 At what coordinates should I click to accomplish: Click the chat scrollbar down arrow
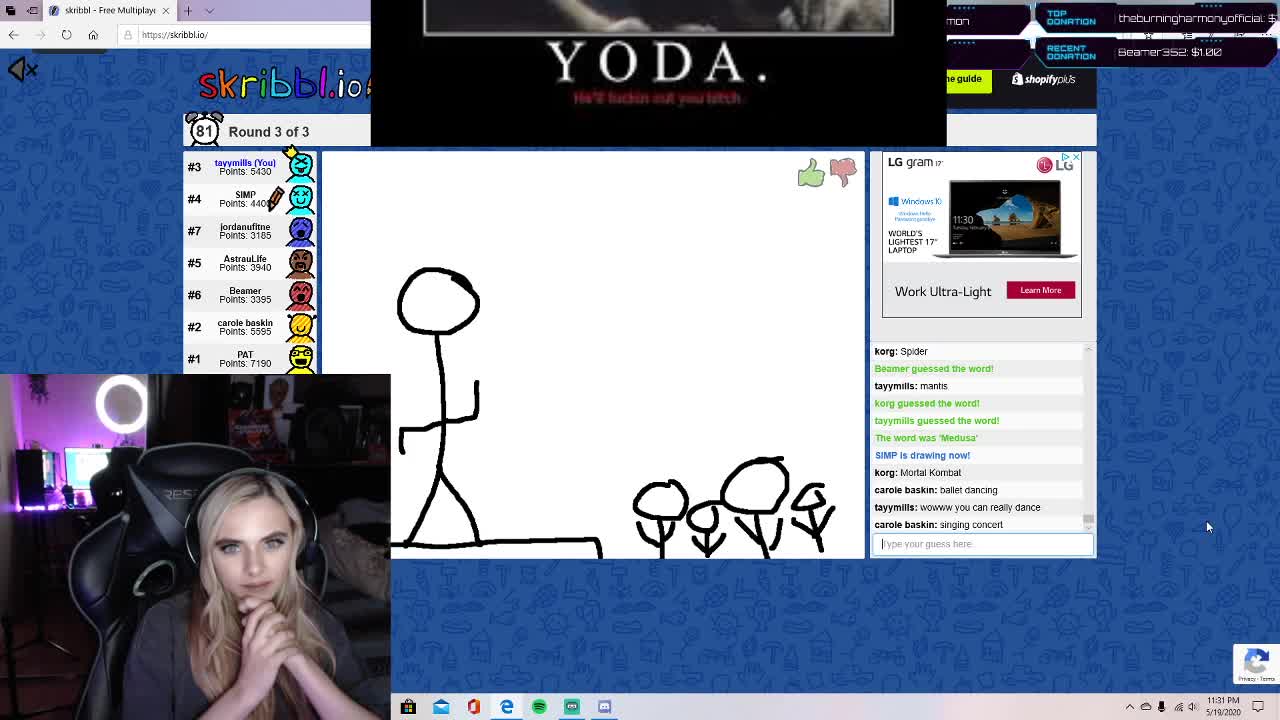pyautogui.click(x=1088, y=527)
